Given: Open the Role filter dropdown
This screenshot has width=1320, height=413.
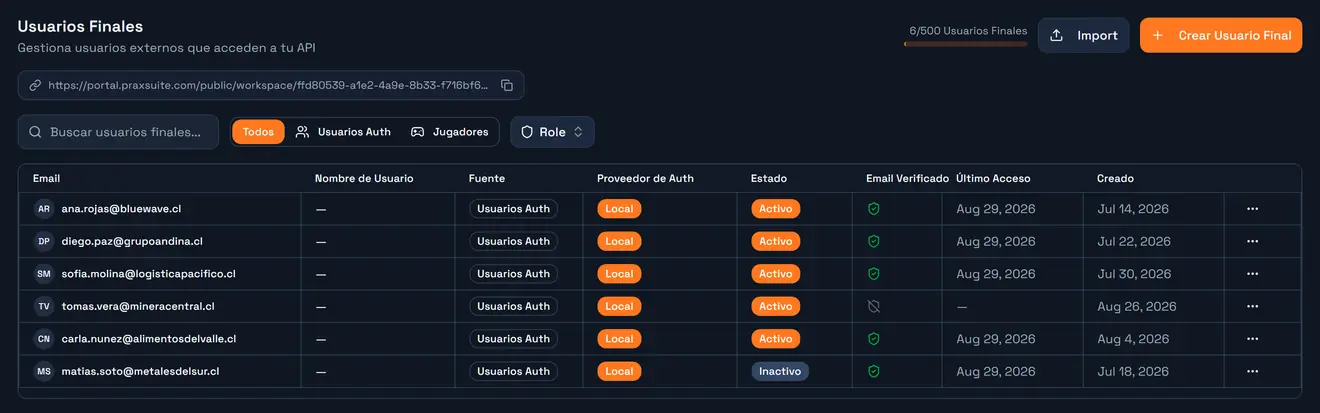Looking at the screenshot, I should pyautogui.click(x=552, y=132).
